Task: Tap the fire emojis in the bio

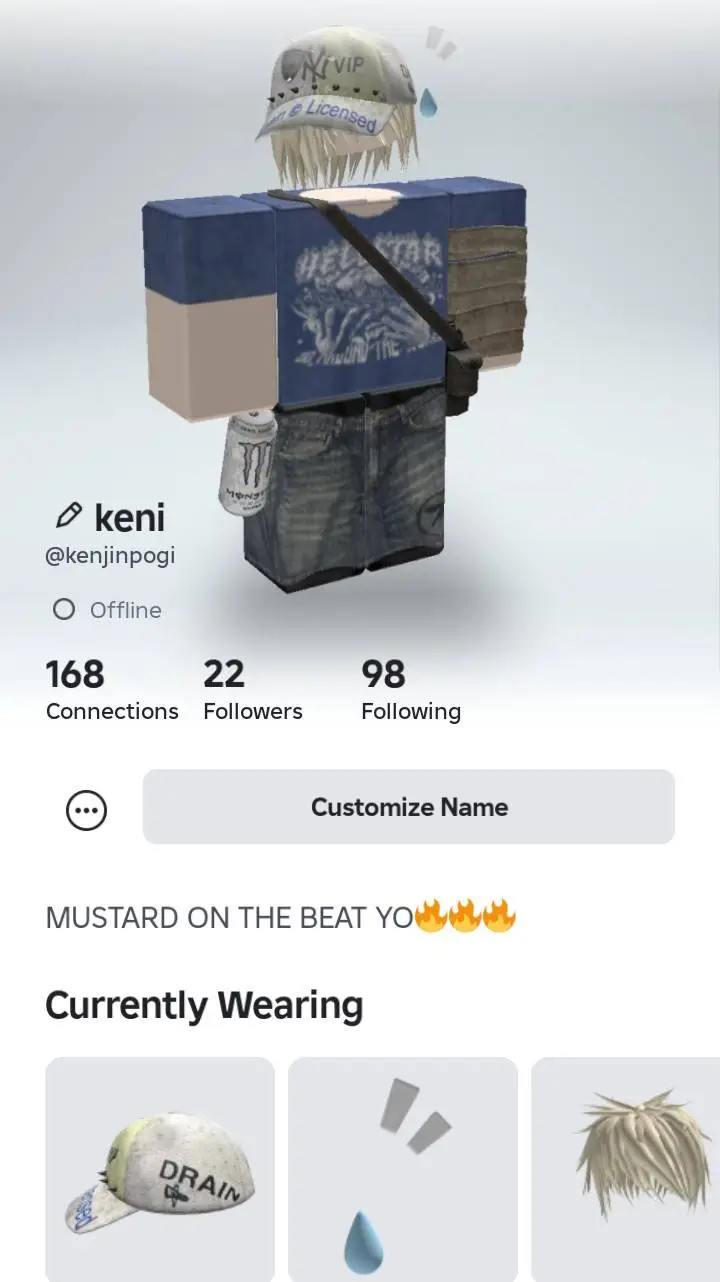Action: [x=465, y=916]
